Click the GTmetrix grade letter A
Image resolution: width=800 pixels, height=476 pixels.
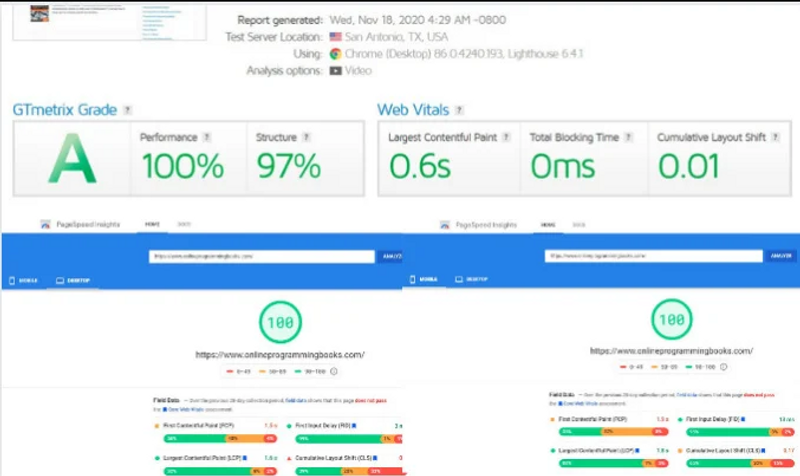coord(72,158)
